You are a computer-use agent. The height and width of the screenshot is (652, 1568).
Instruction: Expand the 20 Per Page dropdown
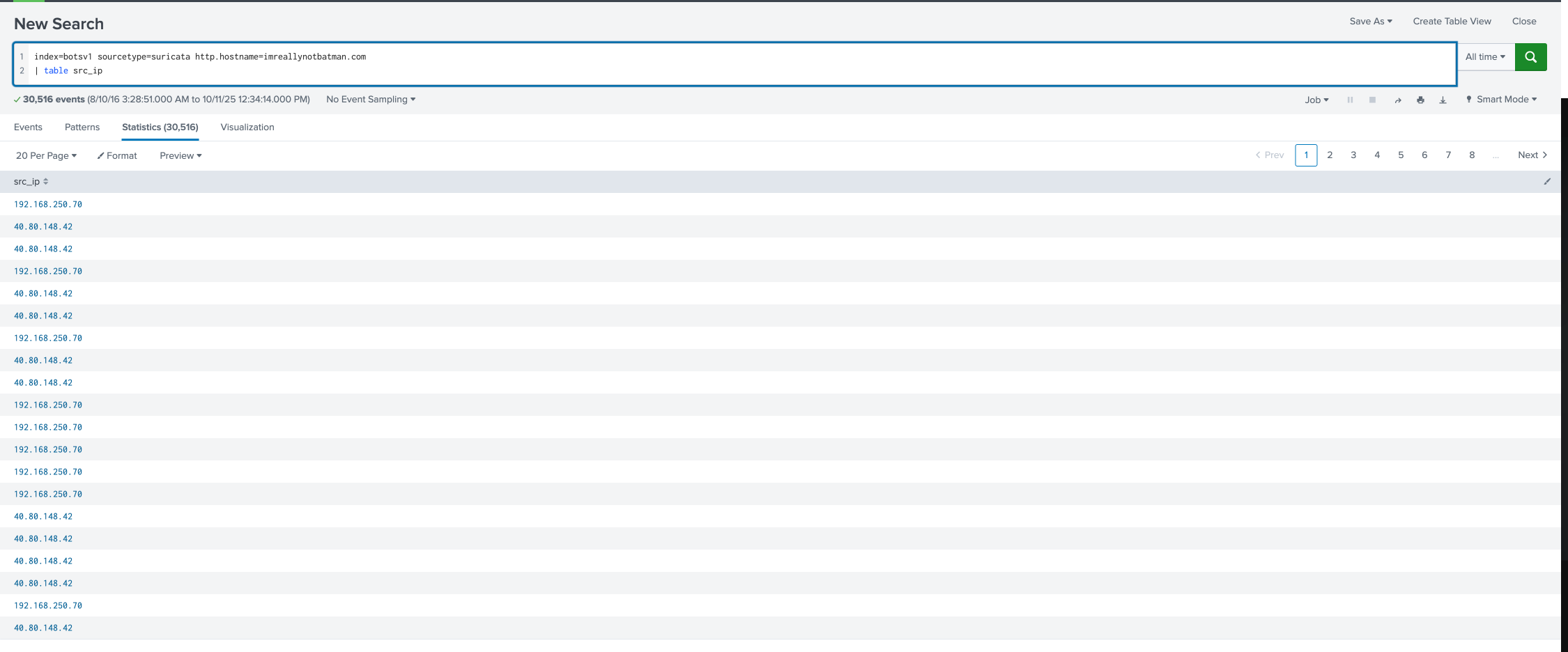click(46, 155)
